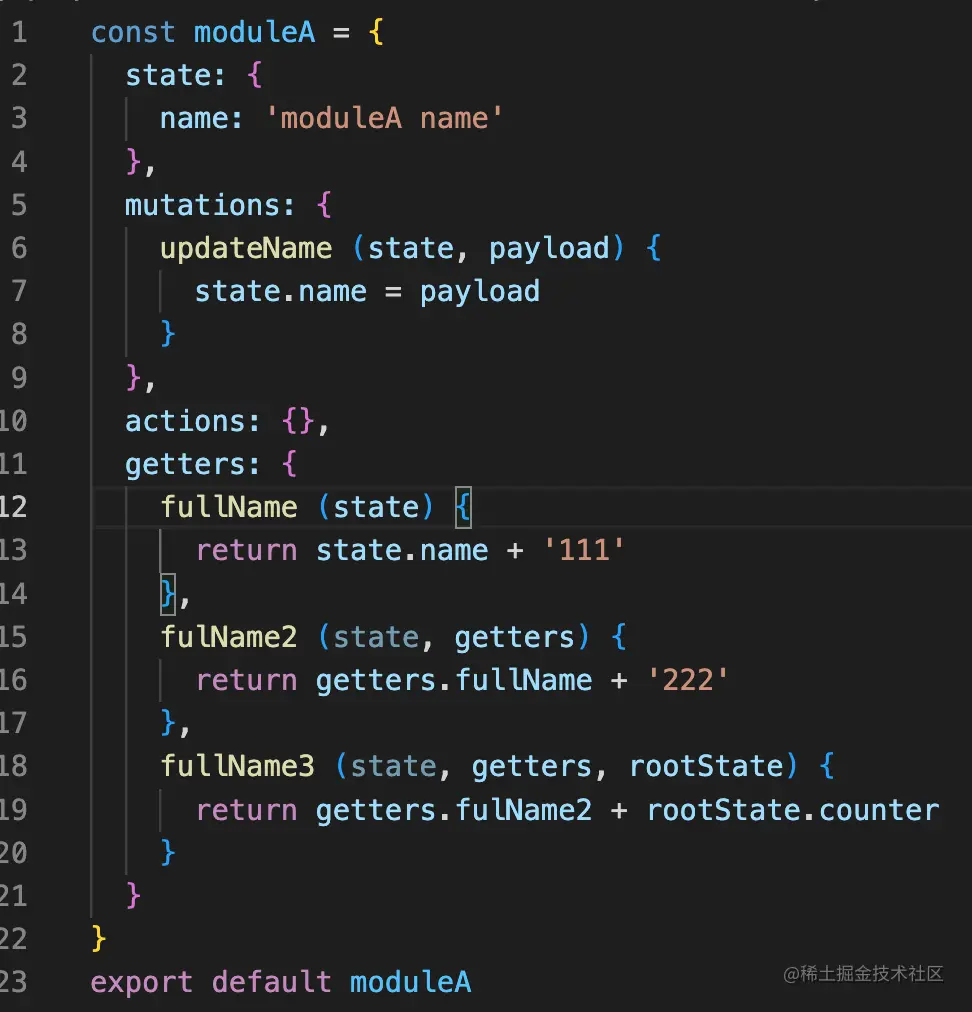This screenshot has width=972, height=1012.
Task: Click the yellow closing brace on line 22
Action: point(99,939)
